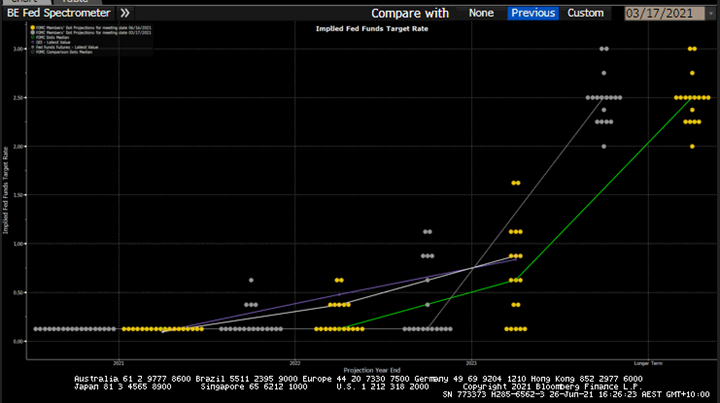Click the yellow legend marker for 06/16/2021
The image size is (720, 403).
point(33,28)
